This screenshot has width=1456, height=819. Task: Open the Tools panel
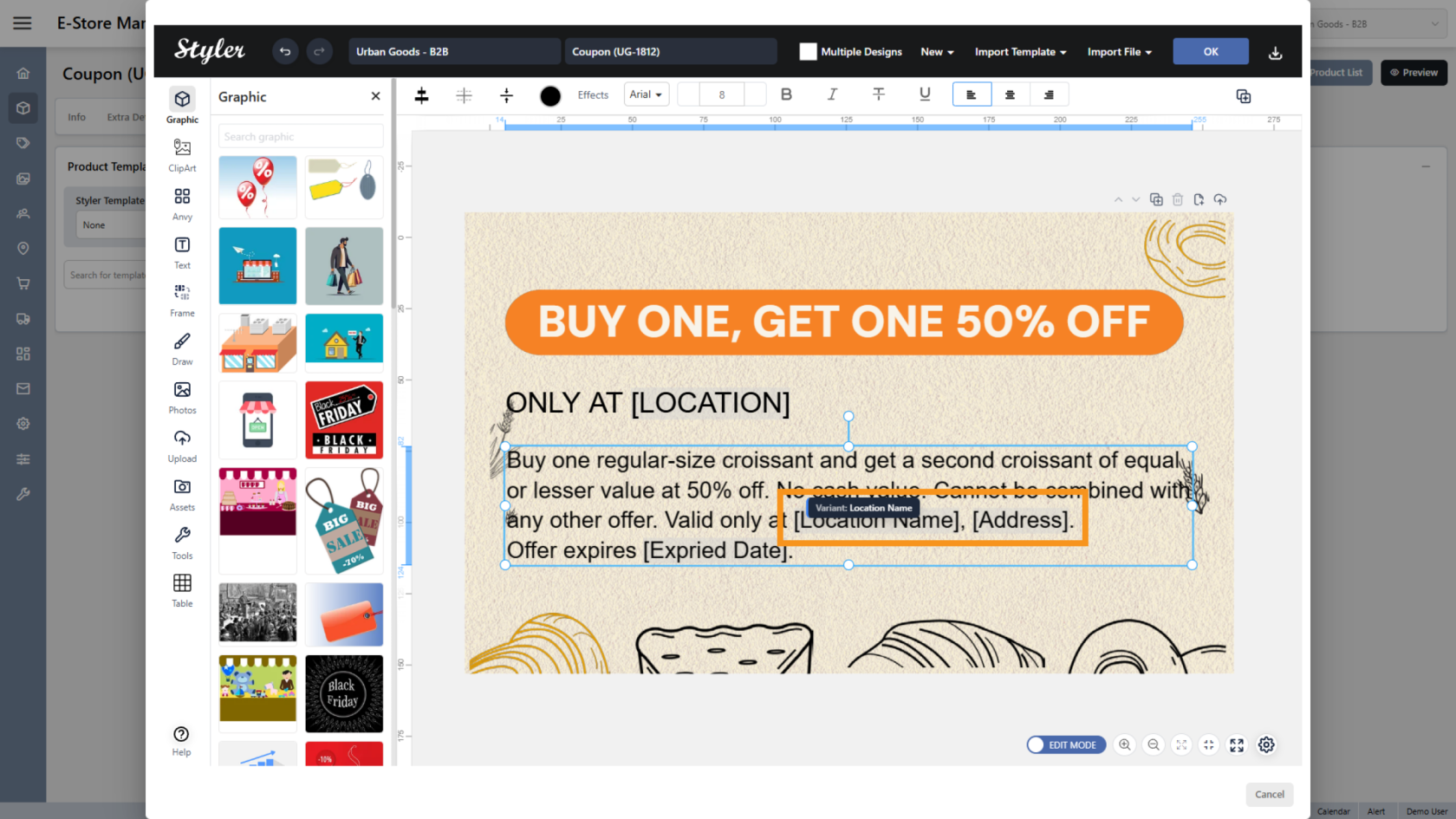(x=182, y=543)
